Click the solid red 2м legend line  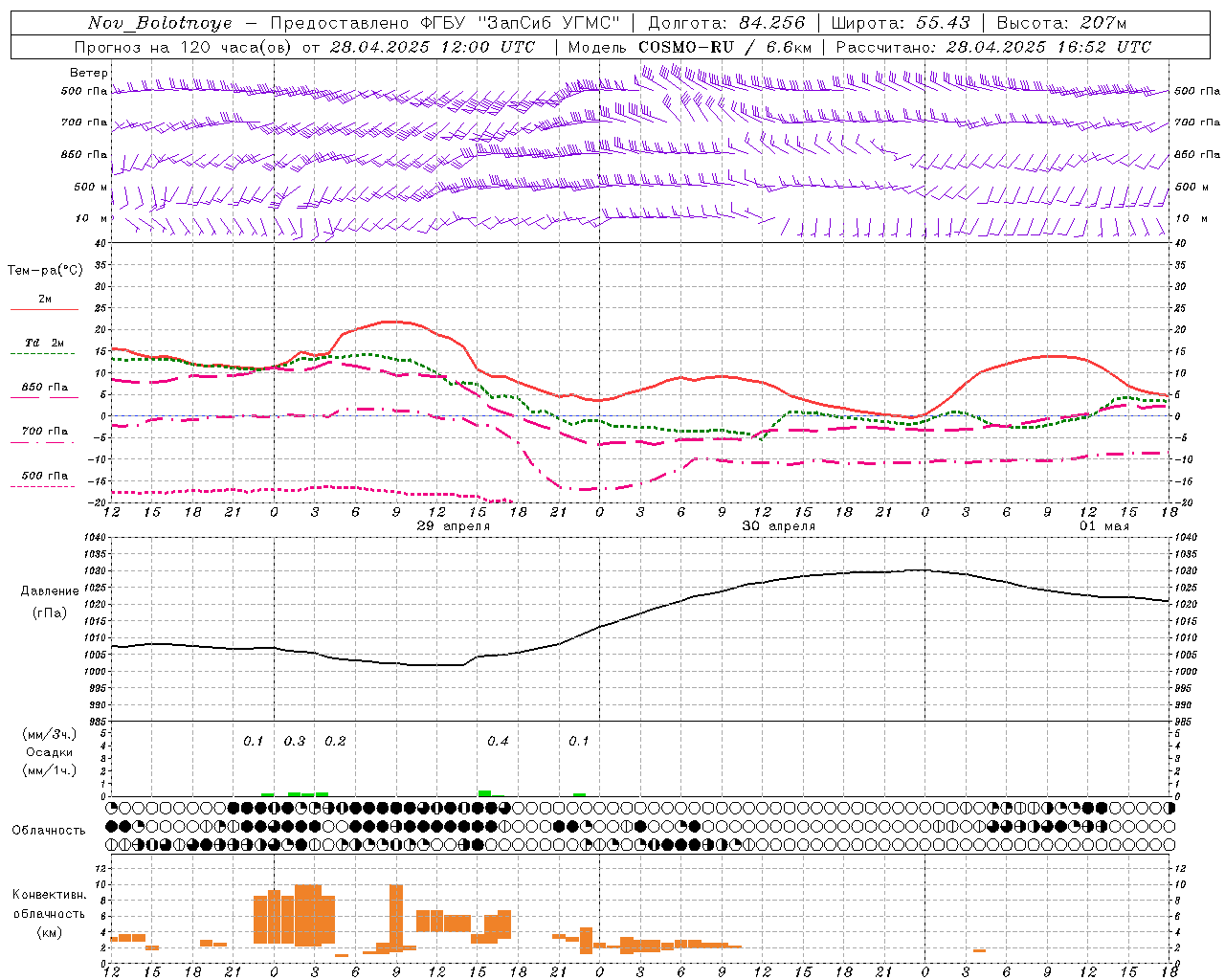pyautogui.click(x=44, y=309)
